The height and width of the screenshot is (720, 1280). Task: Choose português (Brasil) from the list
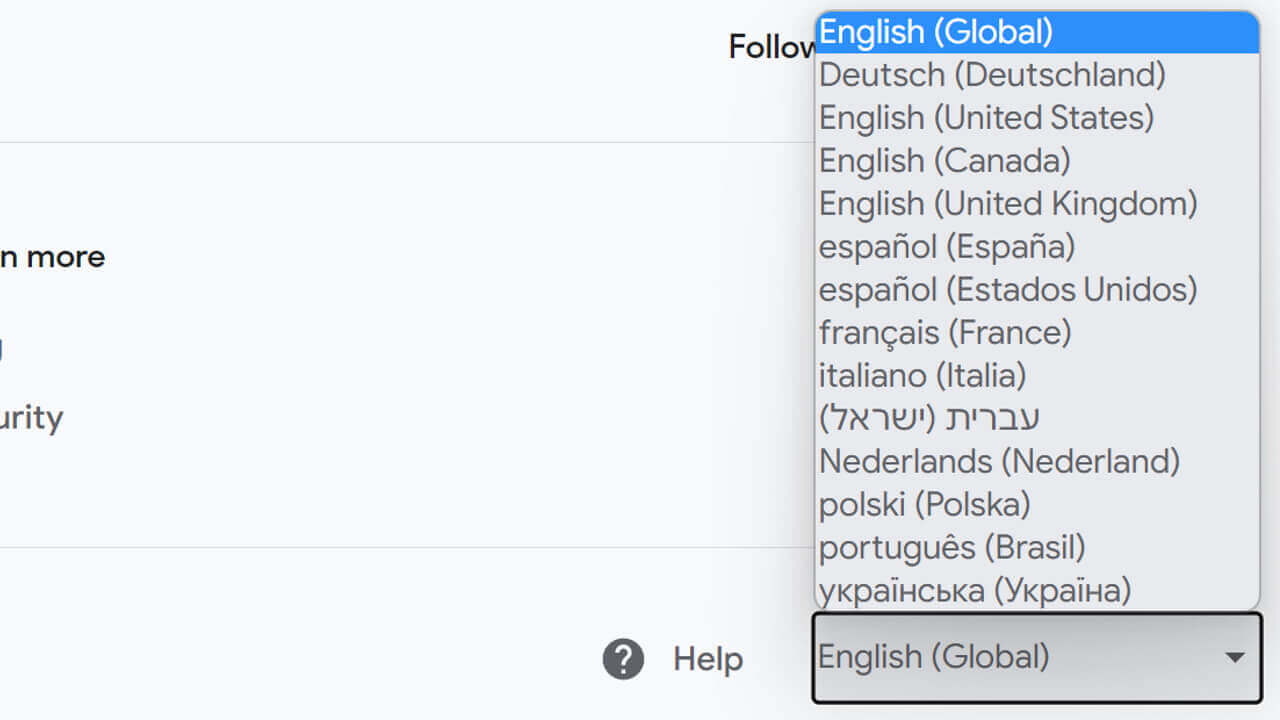(x=952, y=548)
